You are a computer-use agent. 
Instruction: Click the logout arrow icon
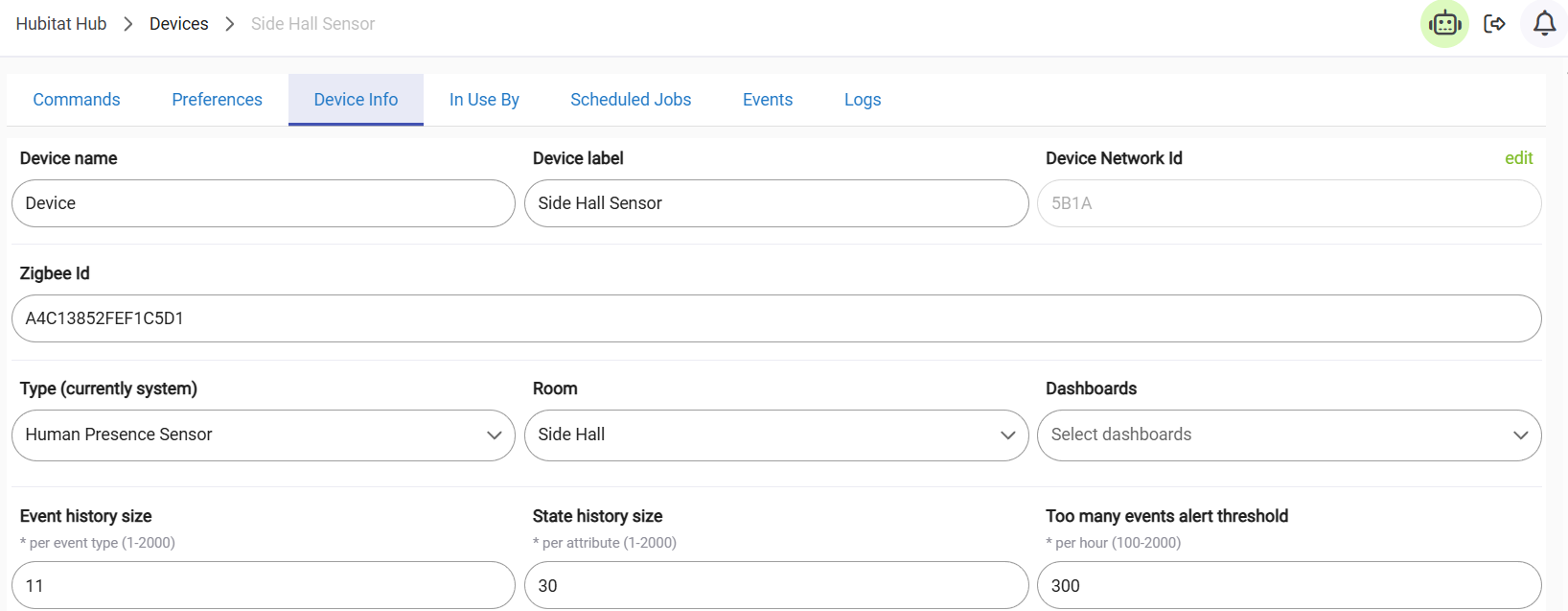[1494, 24]
